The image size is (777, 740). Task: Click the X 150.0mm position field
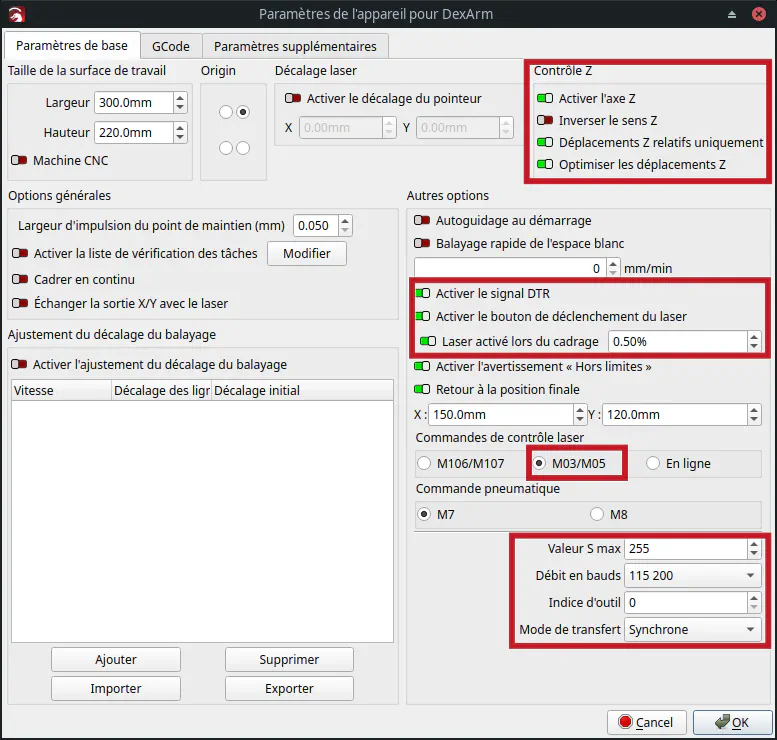point(501,414)
